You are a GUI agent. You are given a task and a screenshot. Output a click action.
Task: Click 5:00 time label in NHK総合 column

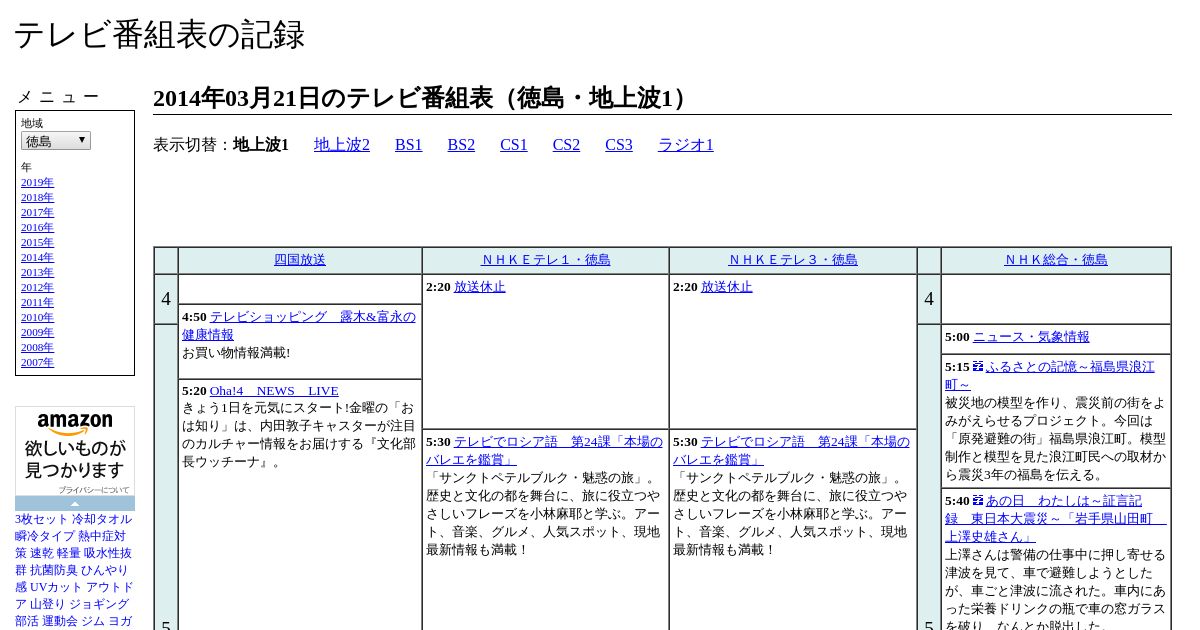(x=957, y=337)
